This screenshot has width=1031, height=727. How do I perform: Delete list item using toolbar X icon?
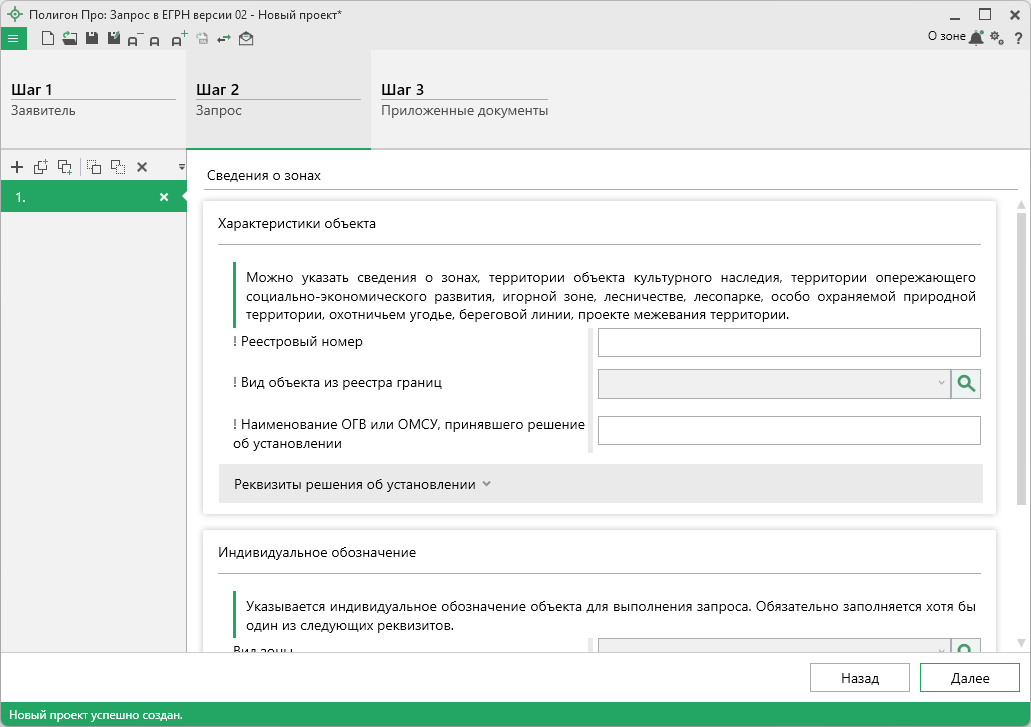pyautogui.click(x=142, y=167)
